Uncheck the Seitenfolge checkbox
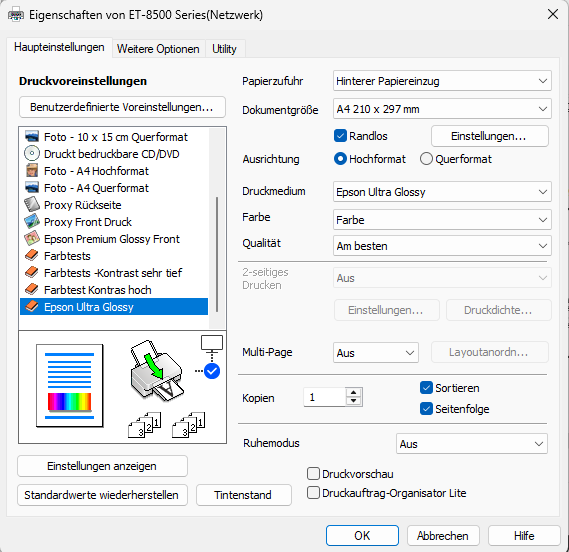The width and height of the screenshot is (569, 552). (x=426, y=409)
